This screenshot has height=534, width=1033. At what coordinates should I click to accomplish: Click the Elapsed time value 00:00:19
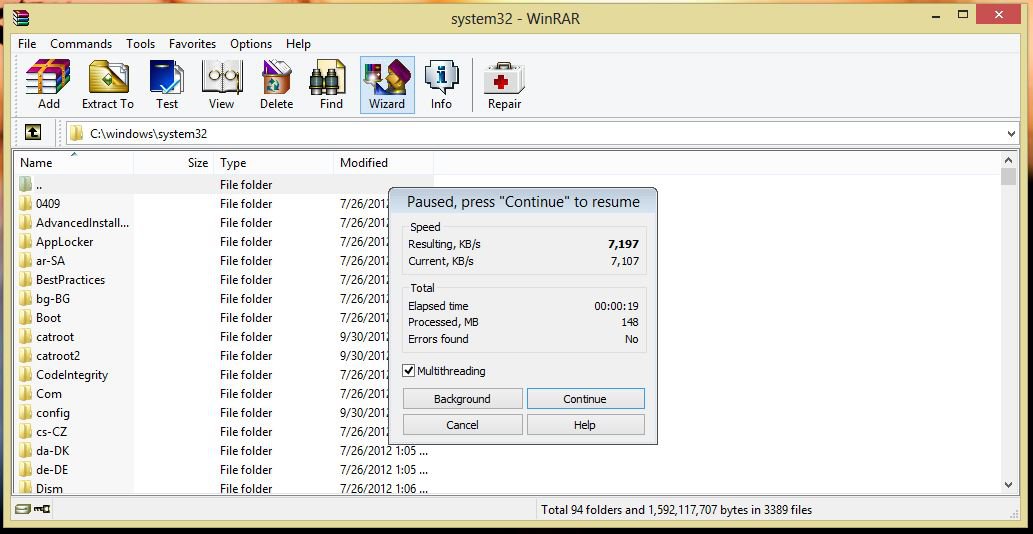tap(616, 306)
